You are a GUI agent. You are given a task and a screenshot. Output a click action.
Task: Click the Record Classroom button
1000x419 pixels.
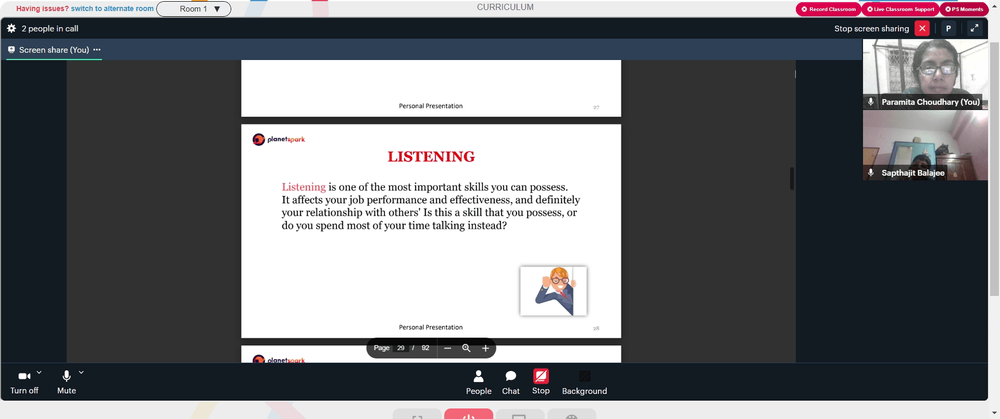click(x=828, y=9)
